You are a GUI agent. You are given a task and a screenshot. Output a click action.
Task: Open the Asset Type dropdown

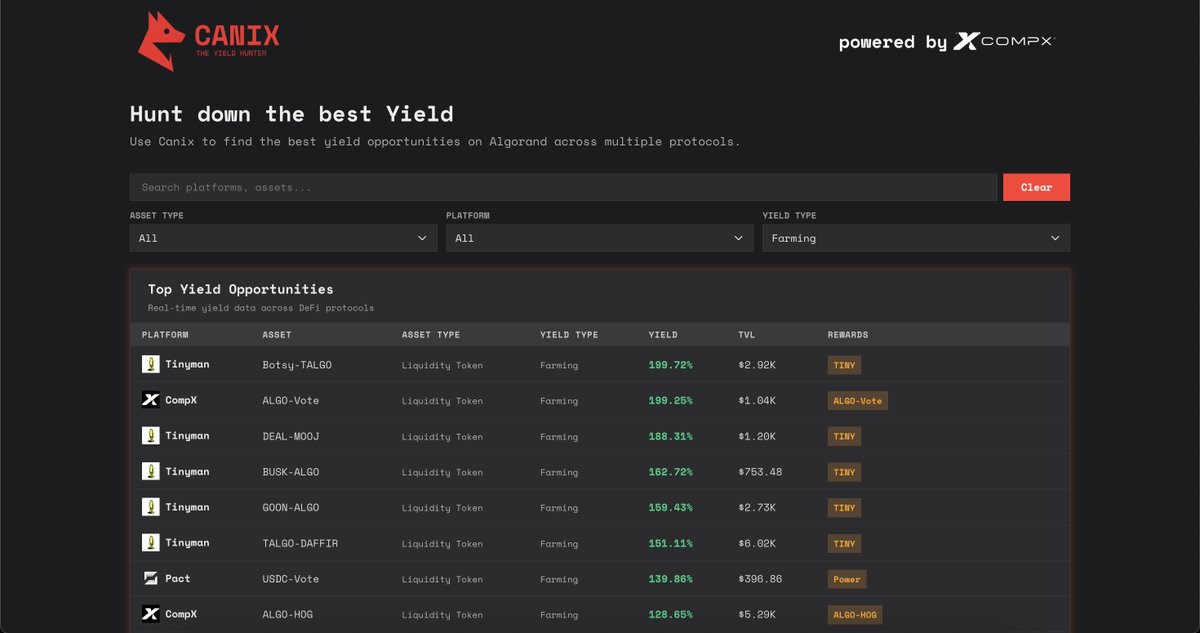tap(283, 238)
